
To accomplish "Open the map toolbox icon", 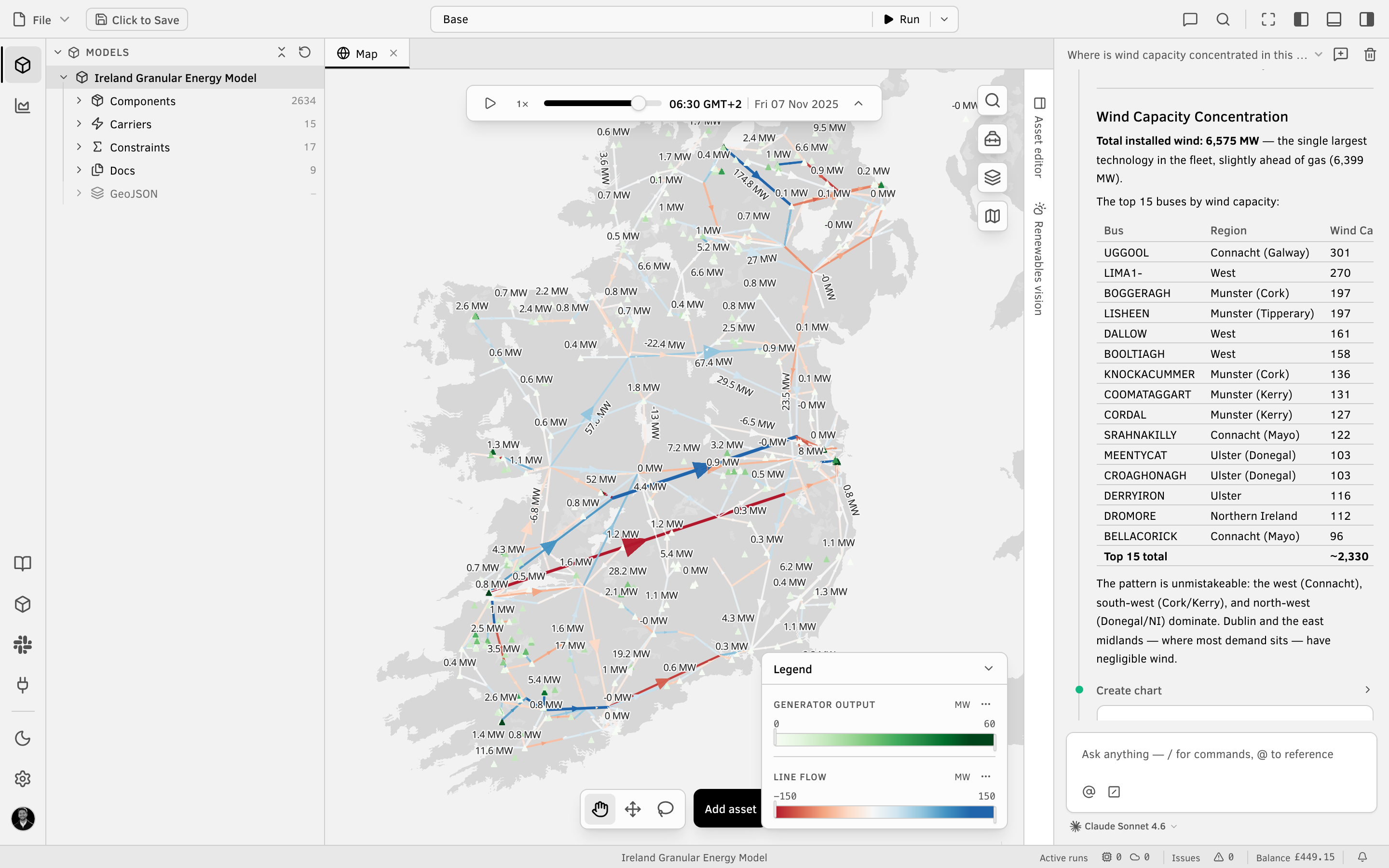I will click(x=993, y=139).
